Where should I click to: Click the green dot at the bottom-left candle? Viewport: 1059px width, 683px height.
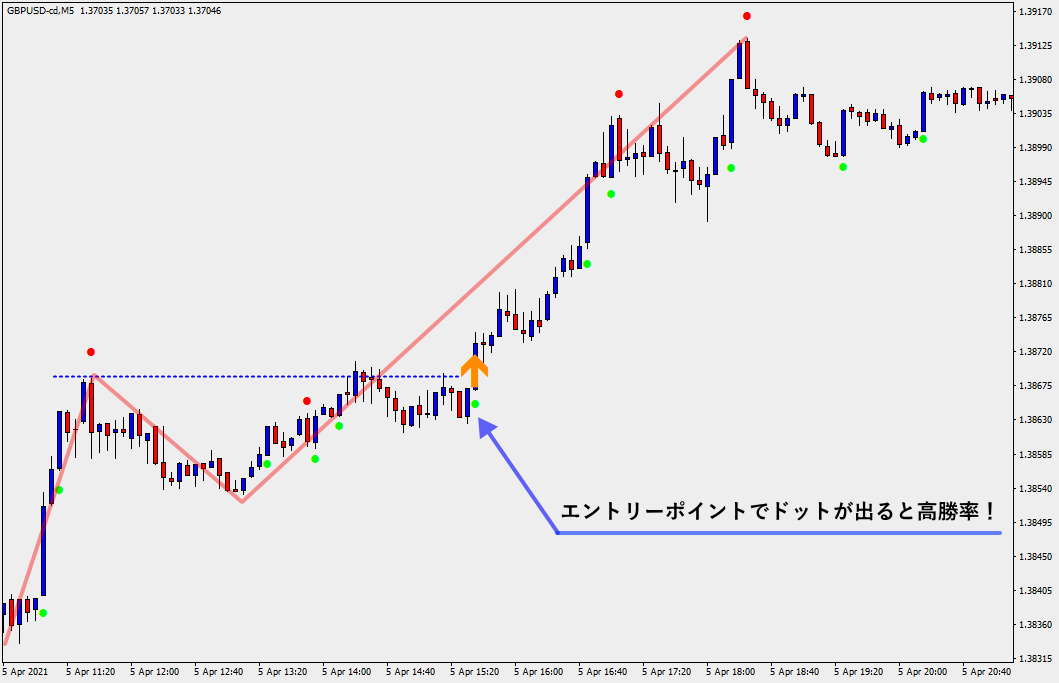[42, 613]
